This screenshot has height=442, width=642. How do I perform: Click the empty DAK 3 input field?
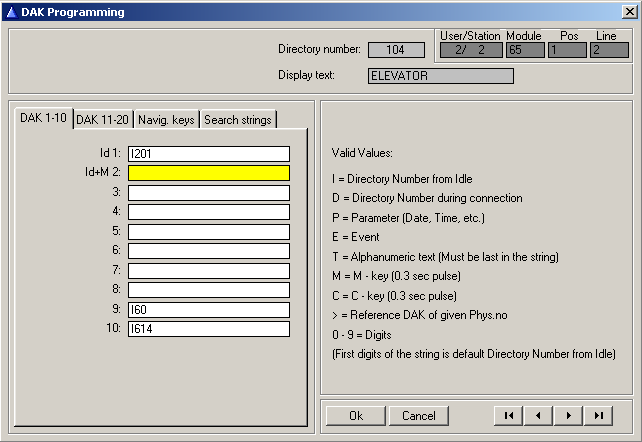[208, 193]
